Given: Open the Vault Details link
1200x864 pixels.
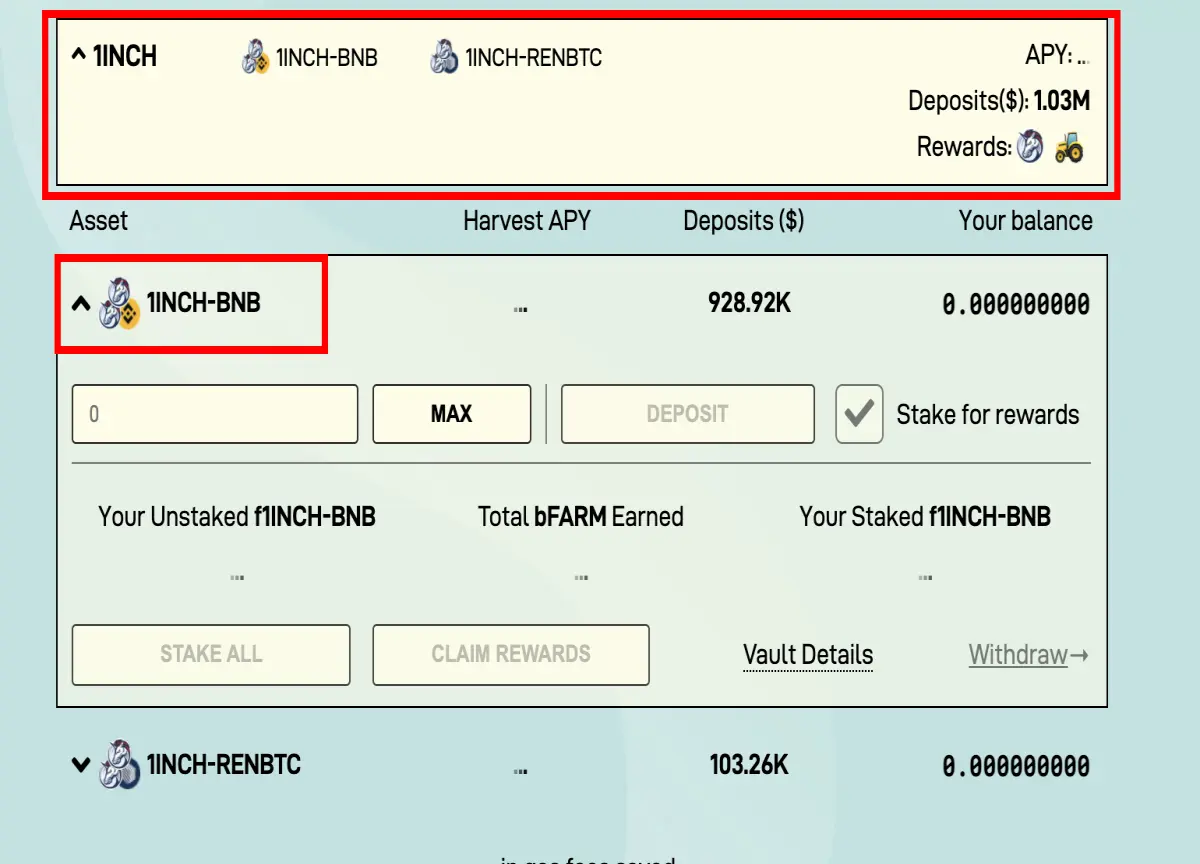Looking at the screenshot, I should pyautogui.click(x=808, y=655).
